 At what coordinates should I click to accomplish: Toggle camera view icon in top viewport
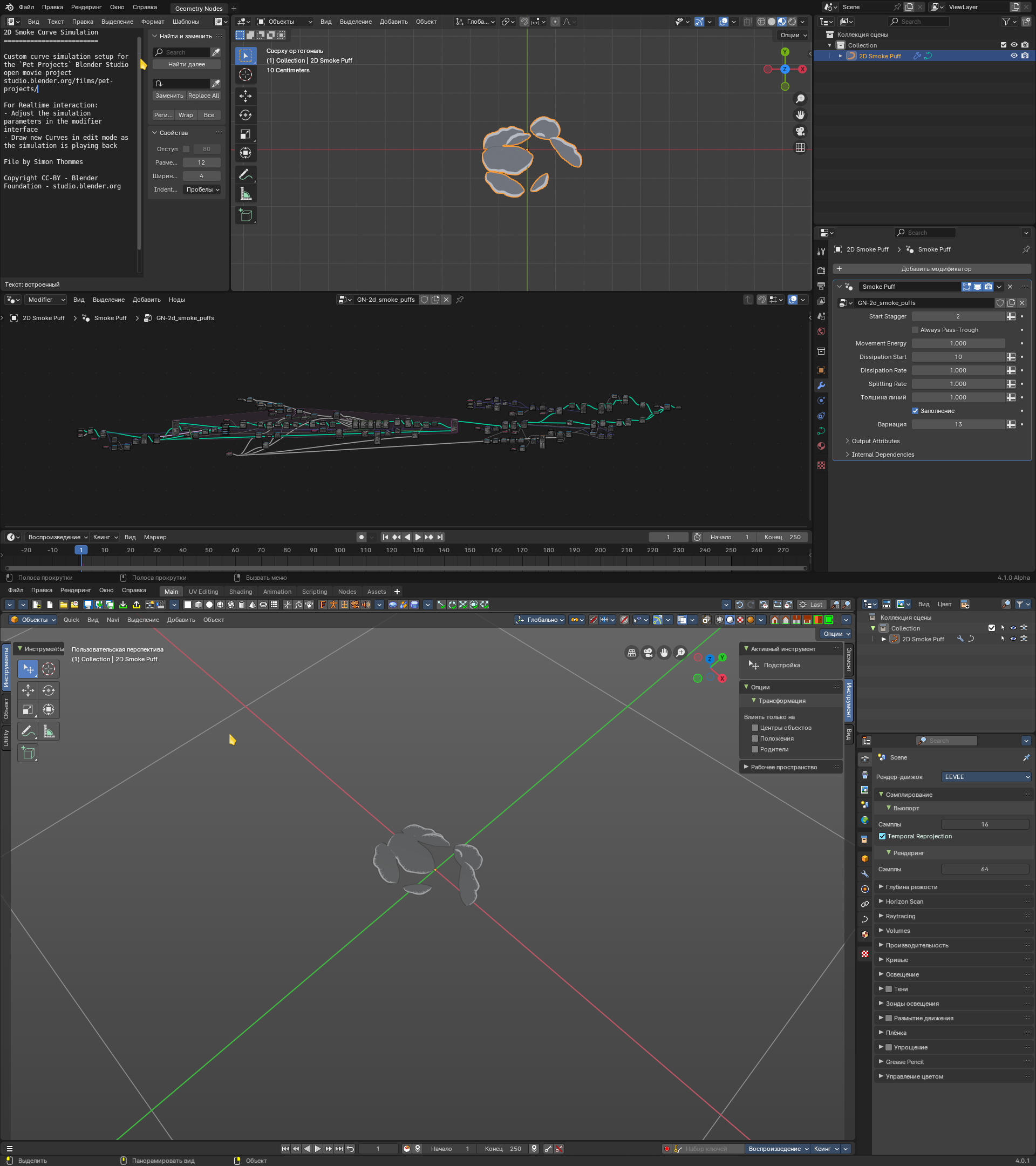click(x=800, y=131)
